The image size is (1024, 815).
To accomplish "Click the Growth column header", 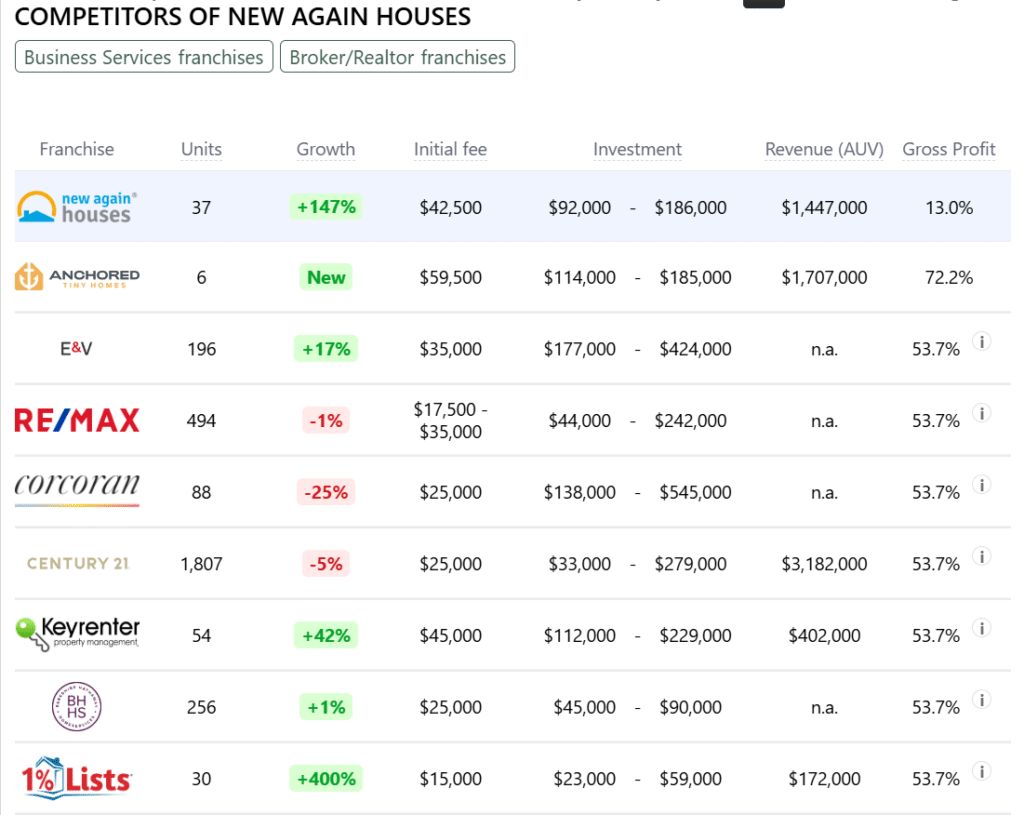I will (x=326, y=149).
